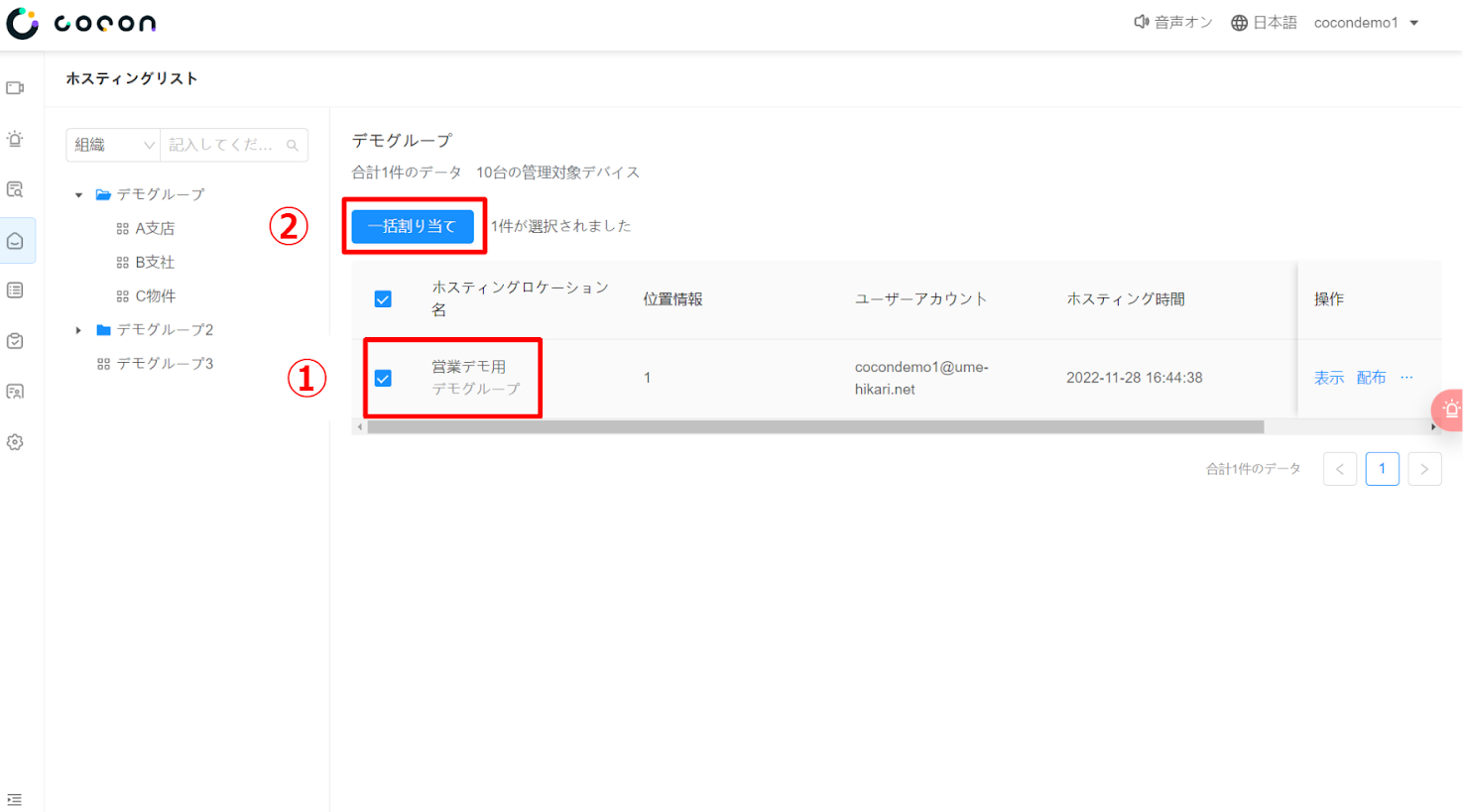Click the cocondemo1@ume-hikari.net cell
The width and height of the screenshot is (1463, 812).
pyautogui.click(x=921, y=378)
